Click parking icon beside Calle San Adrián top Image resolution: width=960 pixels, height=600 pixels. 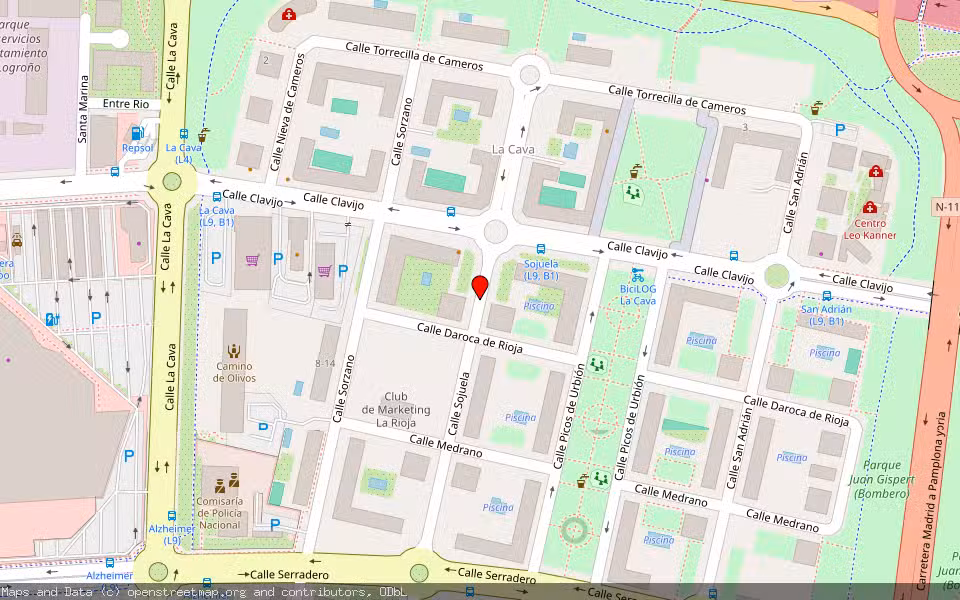[x=840, y=130]
